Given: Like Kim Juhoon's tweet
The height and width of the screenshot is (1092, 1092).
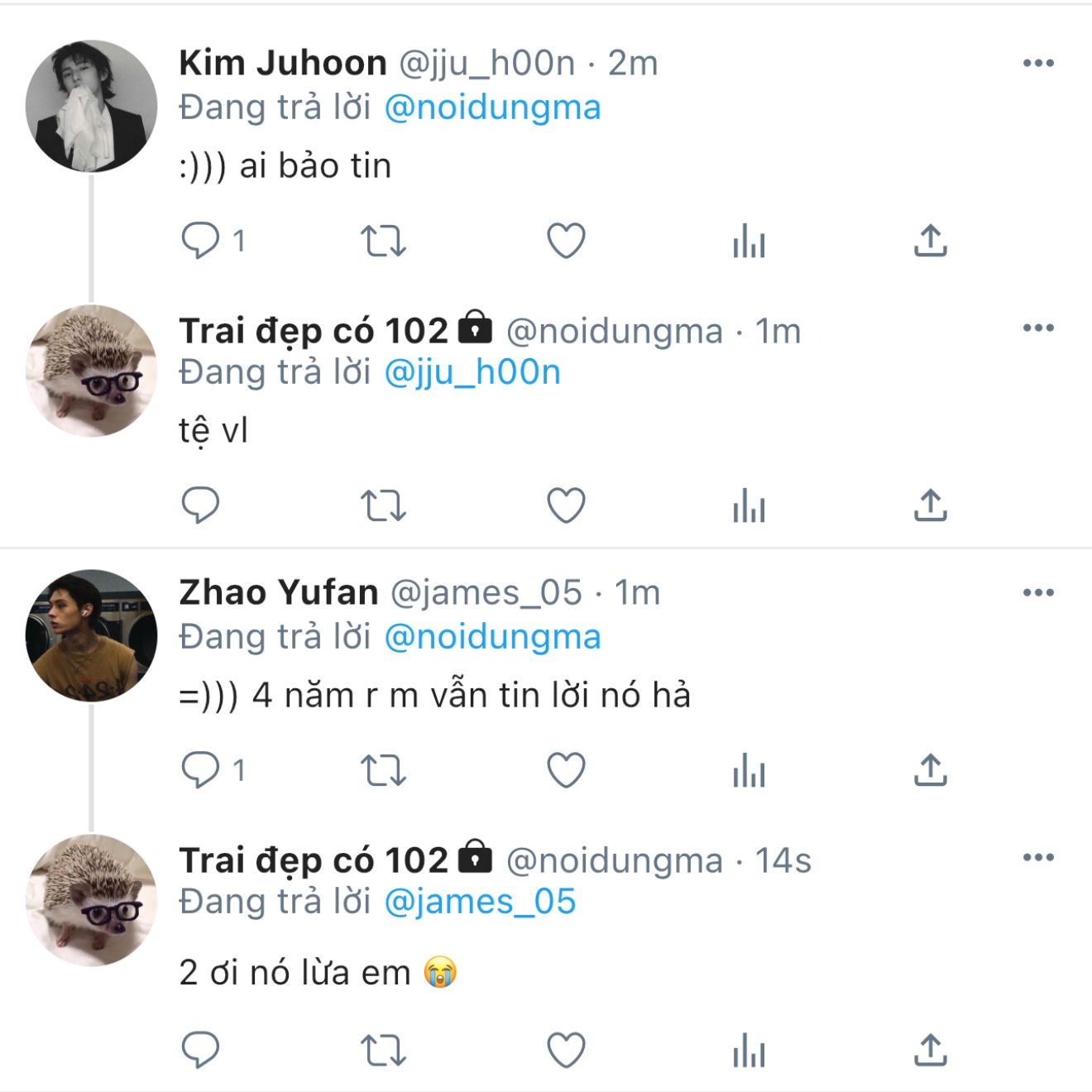Looking at the screenshot, I should point(566,241).
